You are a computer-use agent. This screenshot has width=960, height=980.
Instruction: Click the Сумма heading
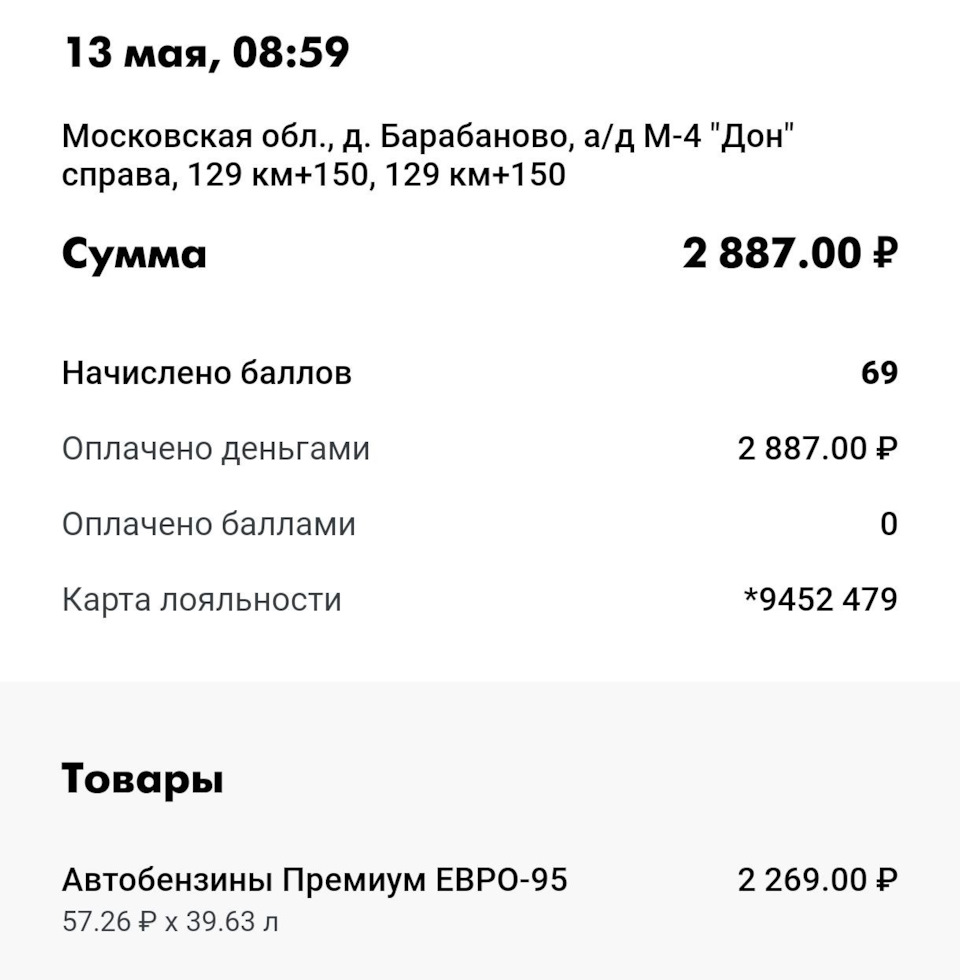coord(134,254)
